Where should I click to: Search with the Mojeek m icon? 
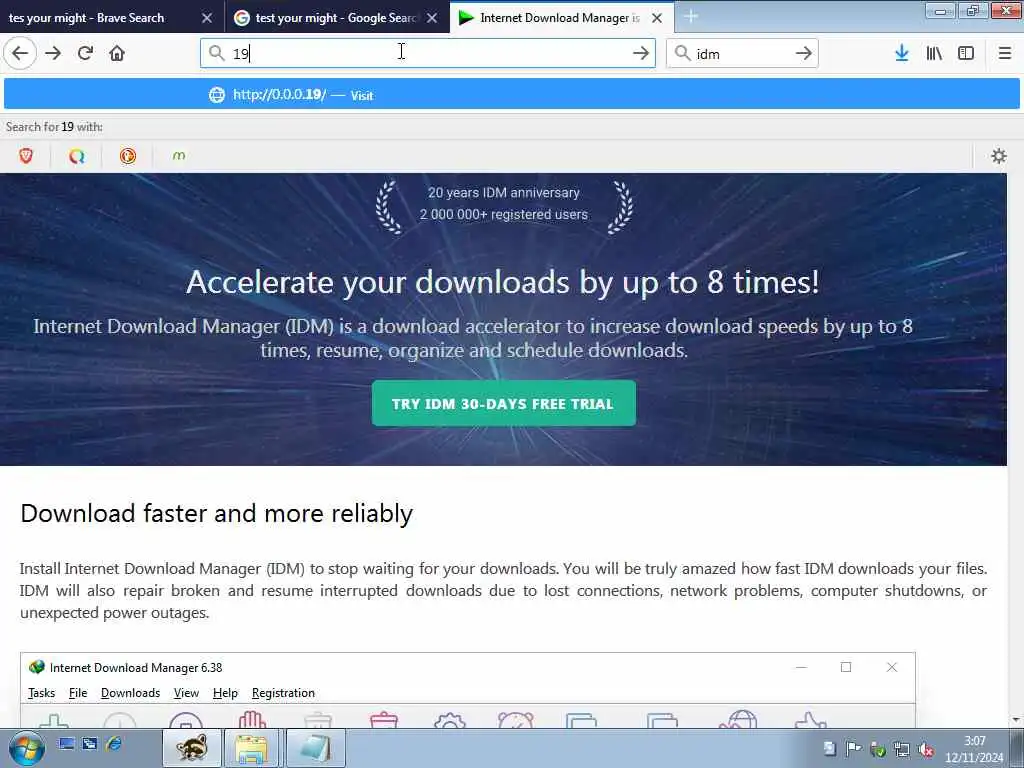178,155
